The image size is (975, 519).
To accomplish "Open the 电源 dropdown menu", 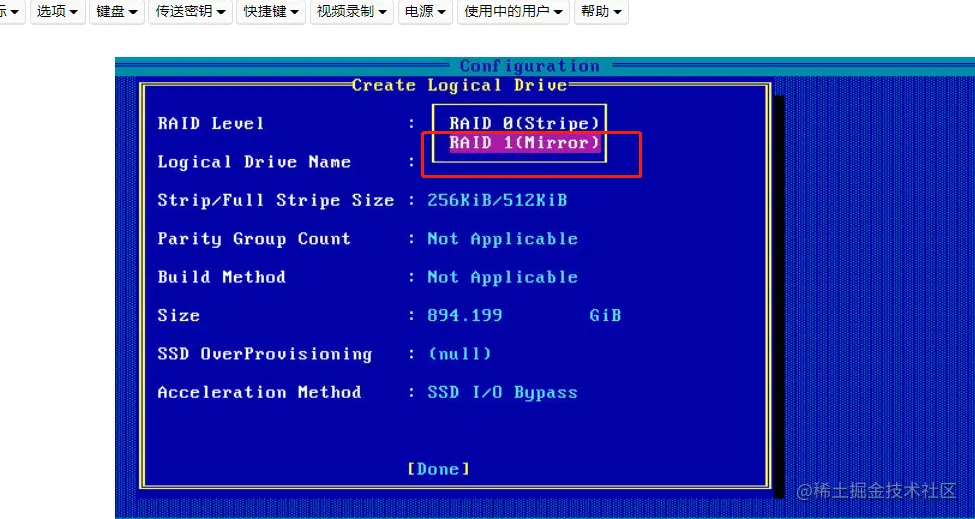I will 425,12.
